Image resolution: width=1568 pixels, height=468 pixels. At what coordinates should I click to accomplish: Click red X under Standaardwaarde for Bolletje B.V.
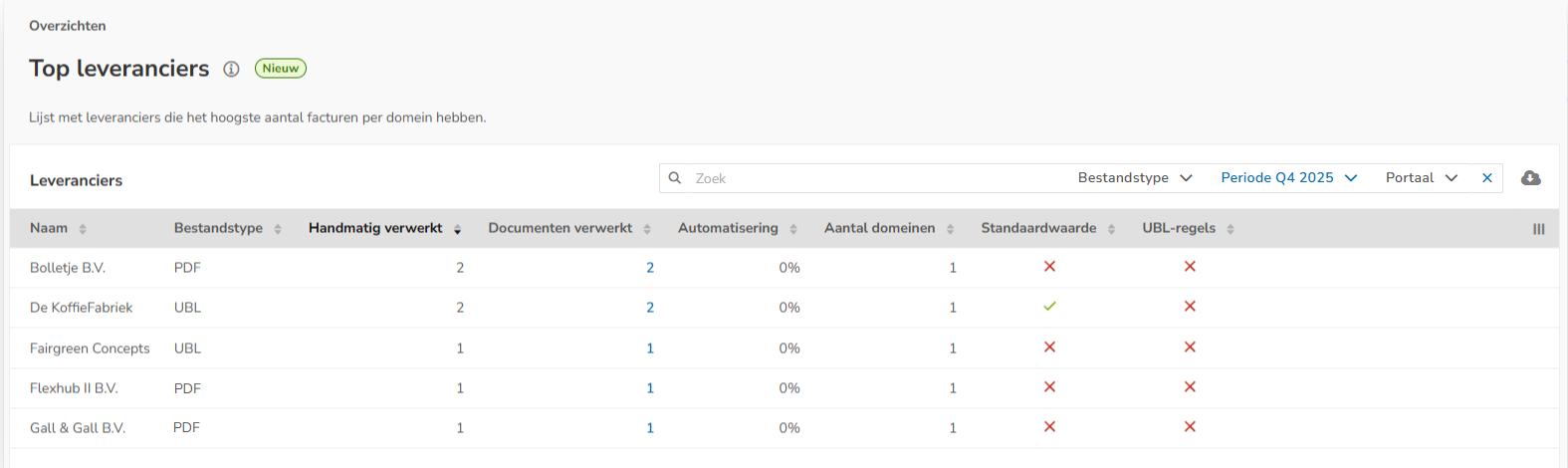point(1049,267)
